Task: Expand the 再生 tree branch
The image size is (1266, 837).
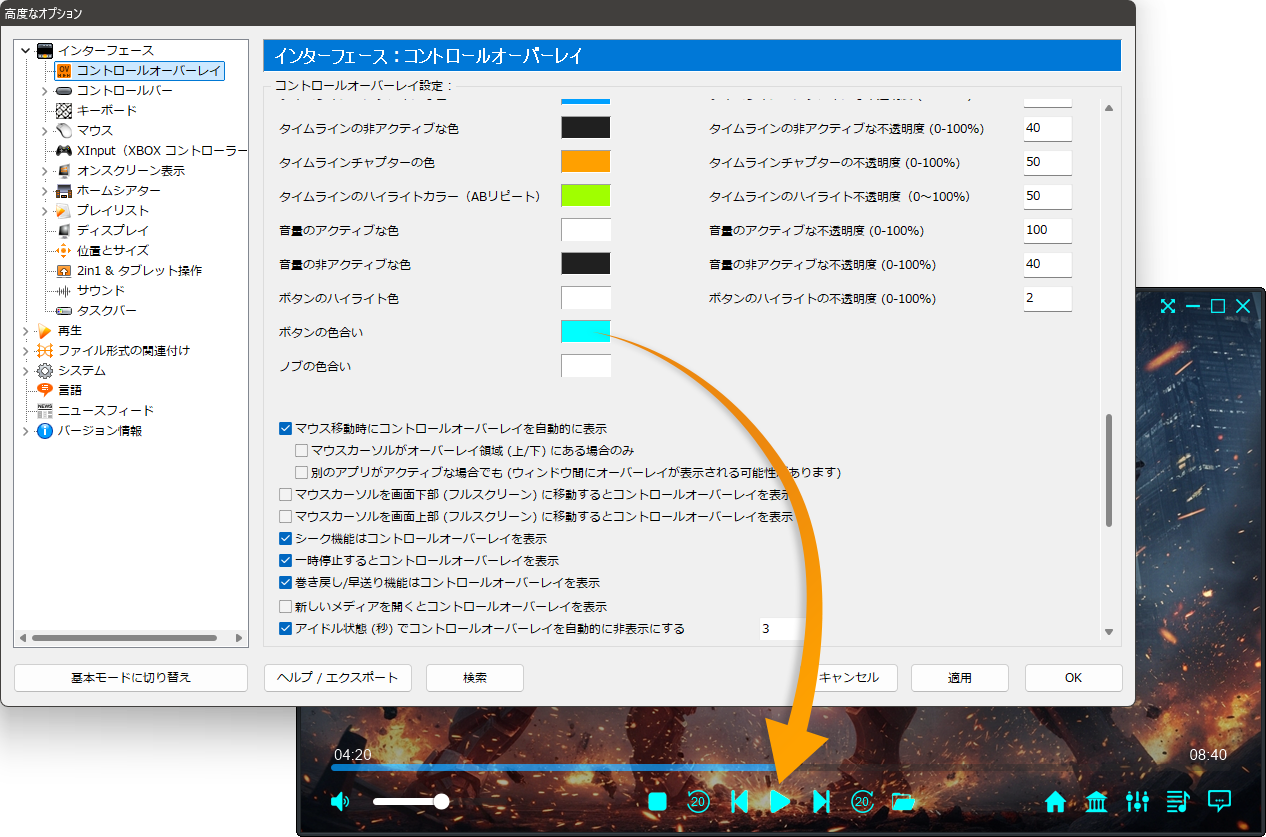Action: tap(27, 330)
